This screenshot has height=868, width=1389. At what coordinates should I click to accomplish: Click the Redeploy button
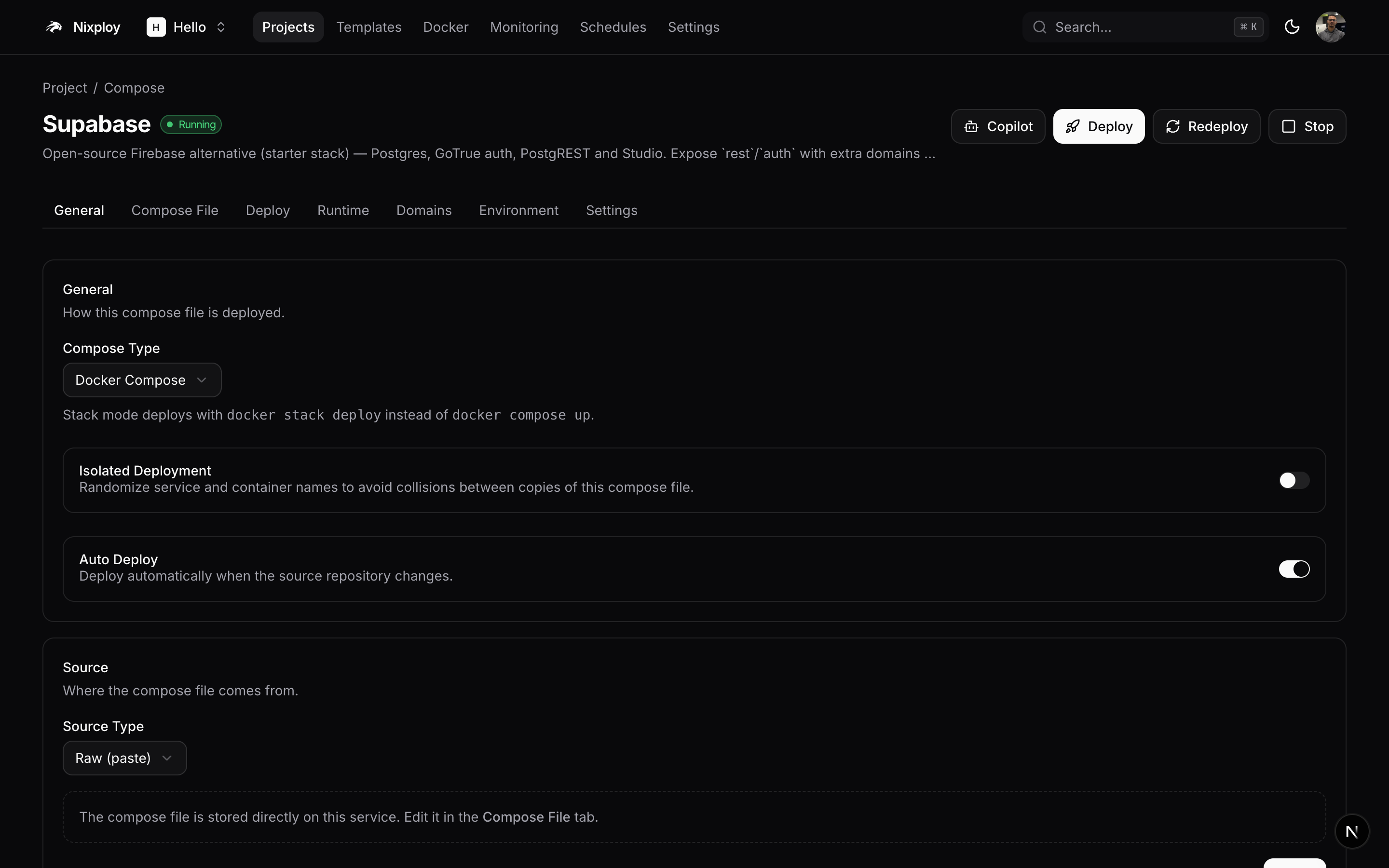click(1207, 126)
